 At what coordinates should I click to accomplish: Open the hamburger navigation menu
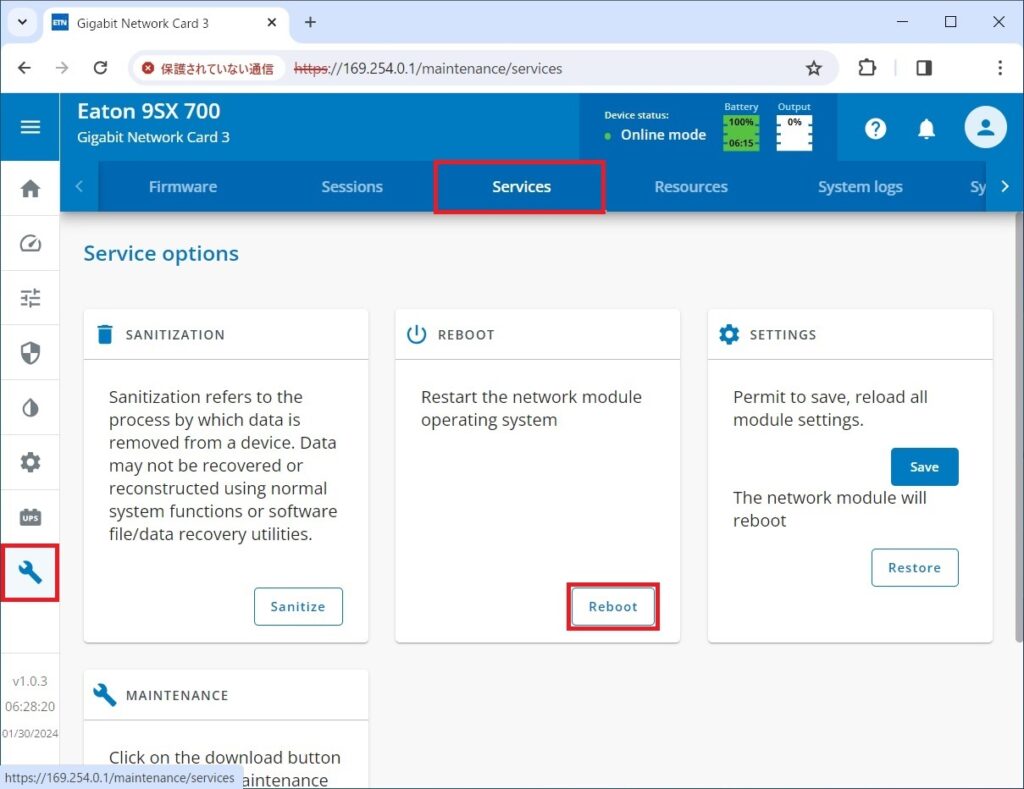point(30,127)
